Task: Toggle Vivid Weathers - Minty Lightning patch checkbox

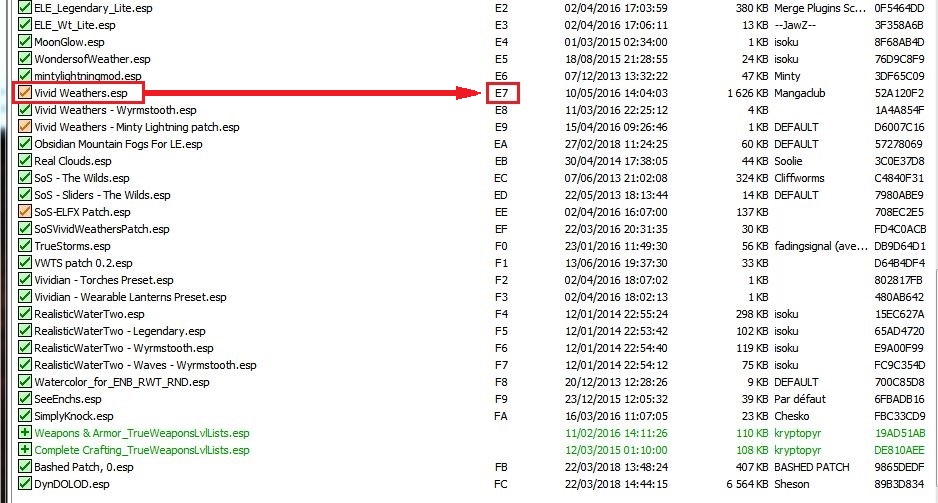Action: click(25, 127)
